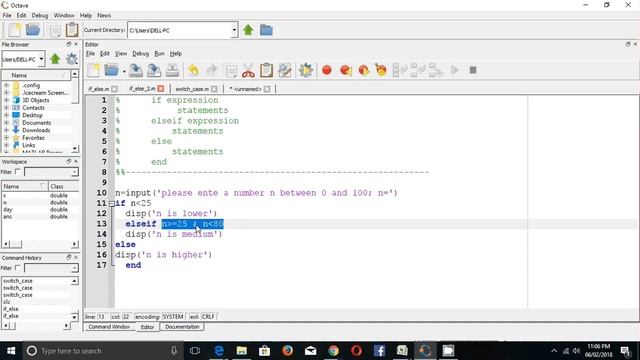Screen dimensions: 640x360
Task: Click the main toolbar New script icon
Action: (x=15, y=30)
